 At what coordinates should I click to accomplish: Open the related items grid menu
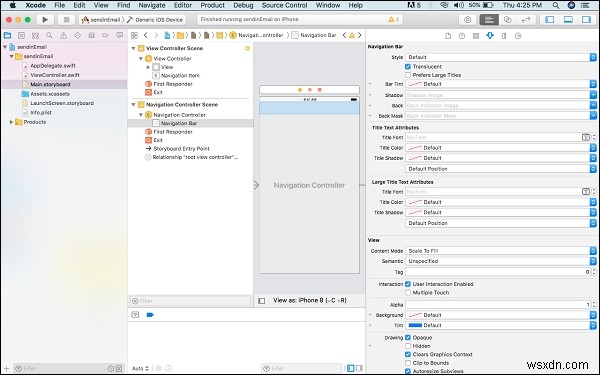(x=134, y=35)
